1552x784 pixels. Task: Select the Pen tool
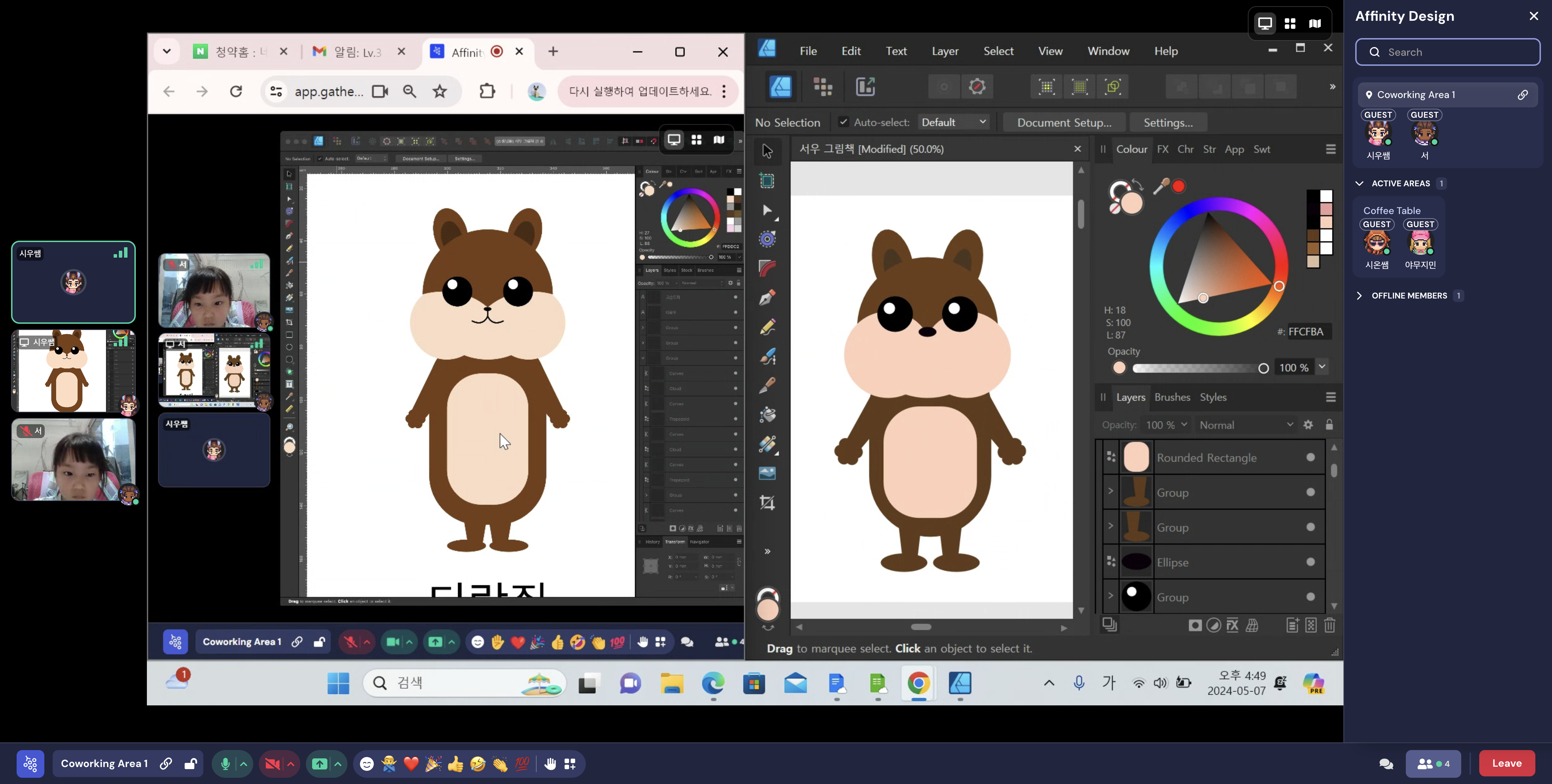coord(767,297)
